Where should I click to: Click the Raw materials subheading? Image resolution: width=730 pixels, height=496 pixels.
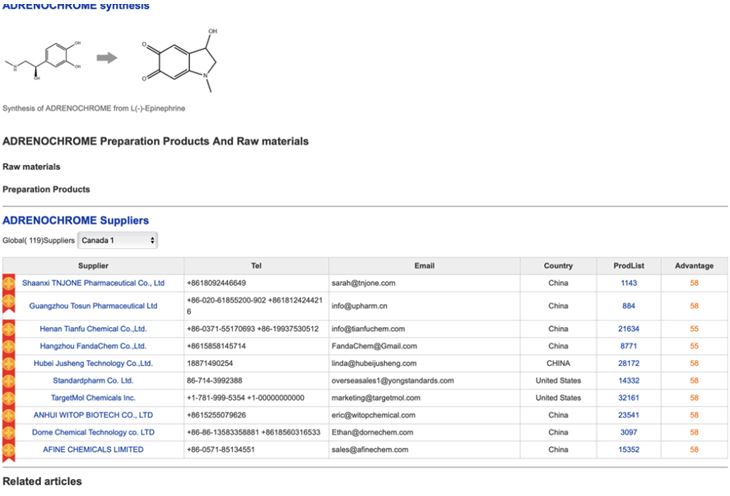pos(31,166)
